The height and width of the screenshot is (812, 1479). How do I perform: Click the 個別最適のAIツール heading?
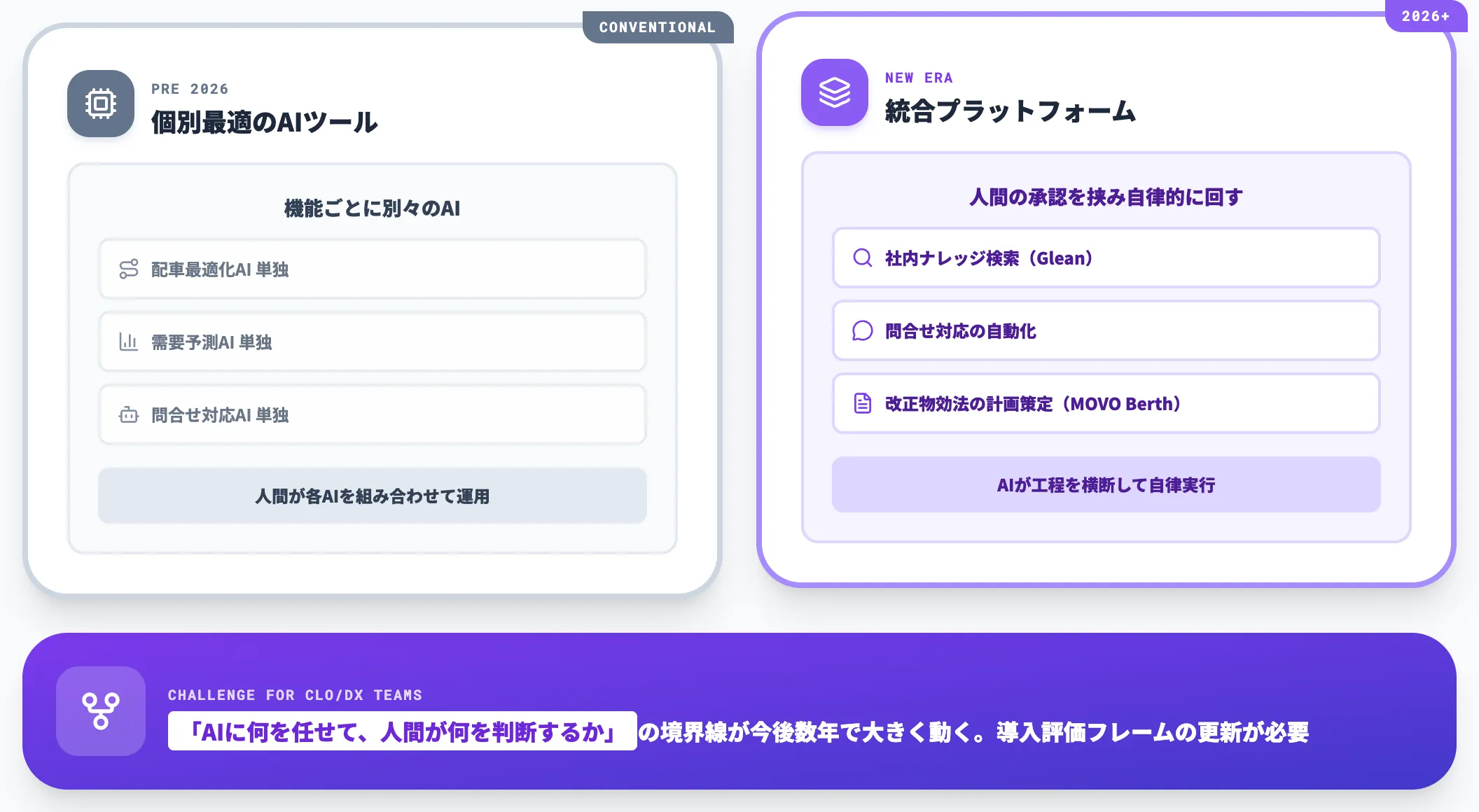tap(265, 122)
